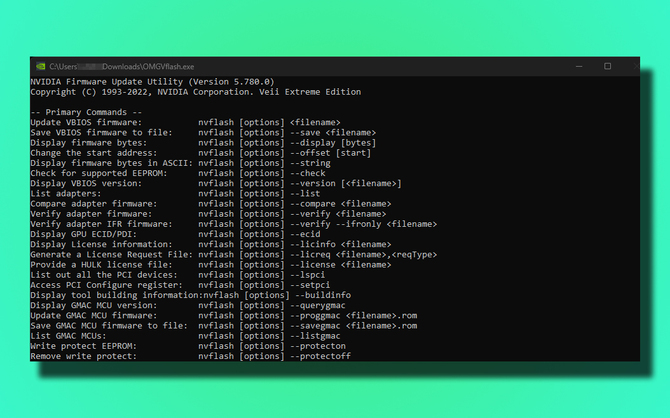Click the --offset [start] option text
This screenshot has height=418, width=670.
pyautogui.click(x=330, y=153)
